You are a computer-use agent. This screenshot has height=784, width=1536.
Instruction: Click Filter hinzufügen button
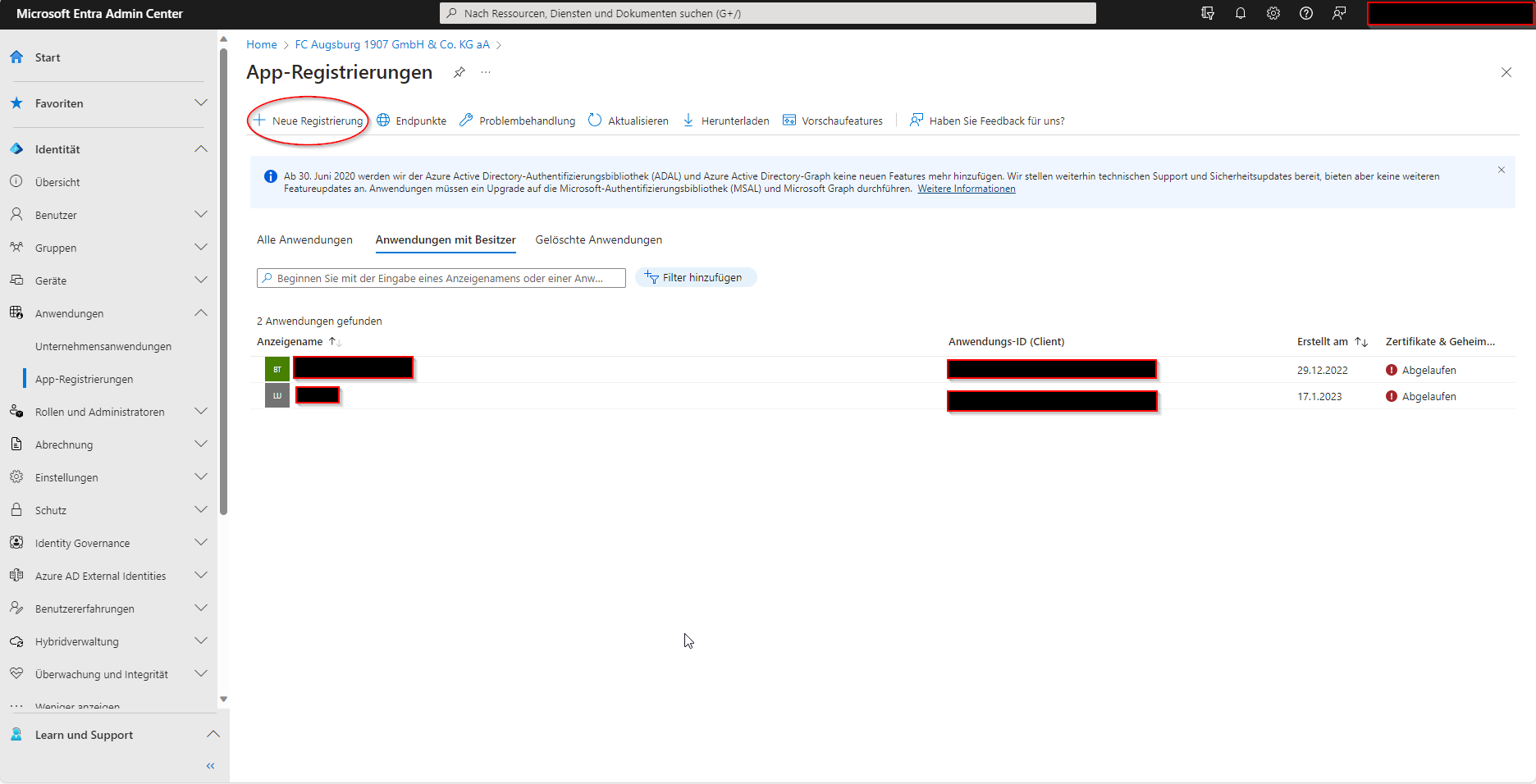pyautogui.click(x=696, y=277)
